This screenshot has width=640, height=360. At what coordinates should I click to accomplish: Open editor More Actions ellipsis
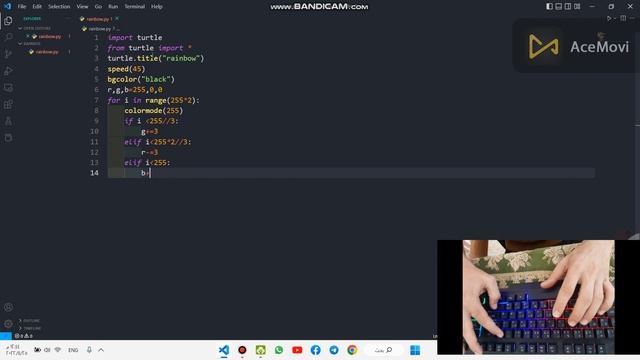point(632,18)
